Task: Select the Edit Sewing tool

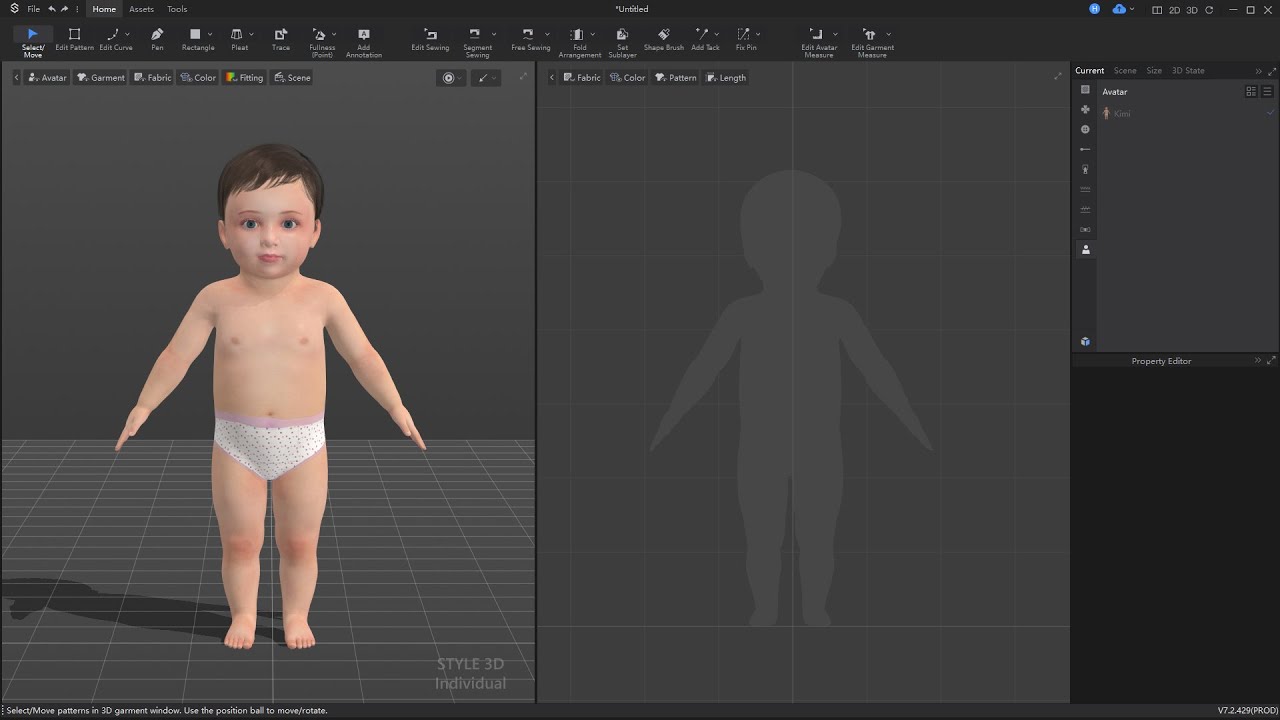Action: pos(430,40)
